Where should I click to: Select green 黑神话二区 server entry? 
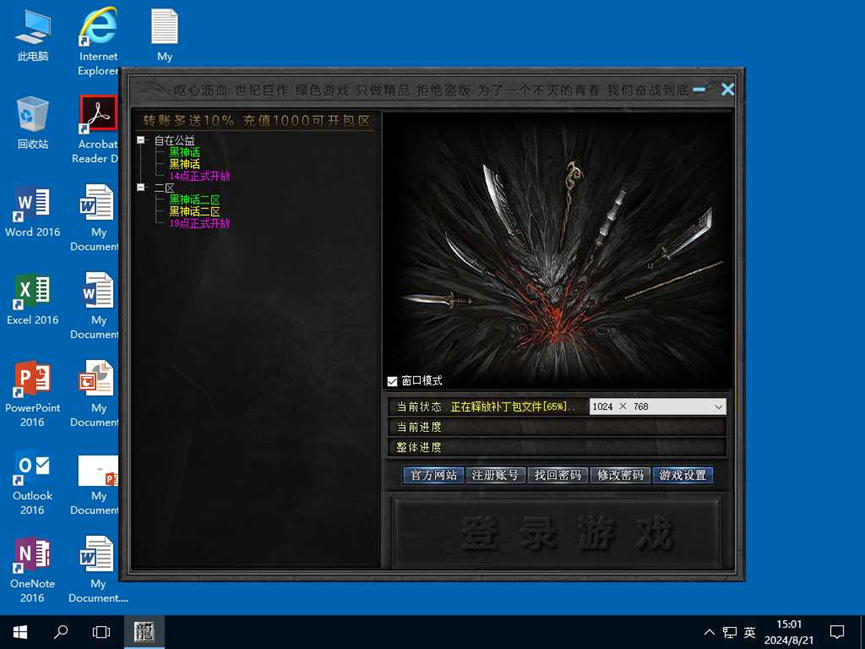coord(194,200)
